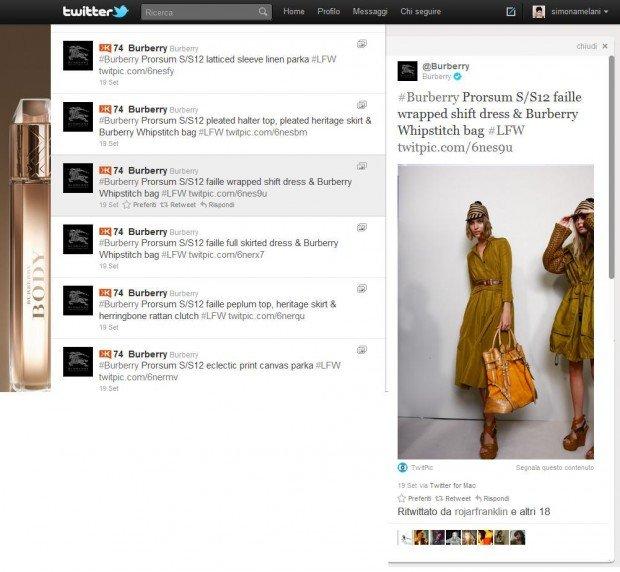Click Burberry avatar on pleated halter top tweet
This screenshot has width=620, height=572.
coord(78,117)
